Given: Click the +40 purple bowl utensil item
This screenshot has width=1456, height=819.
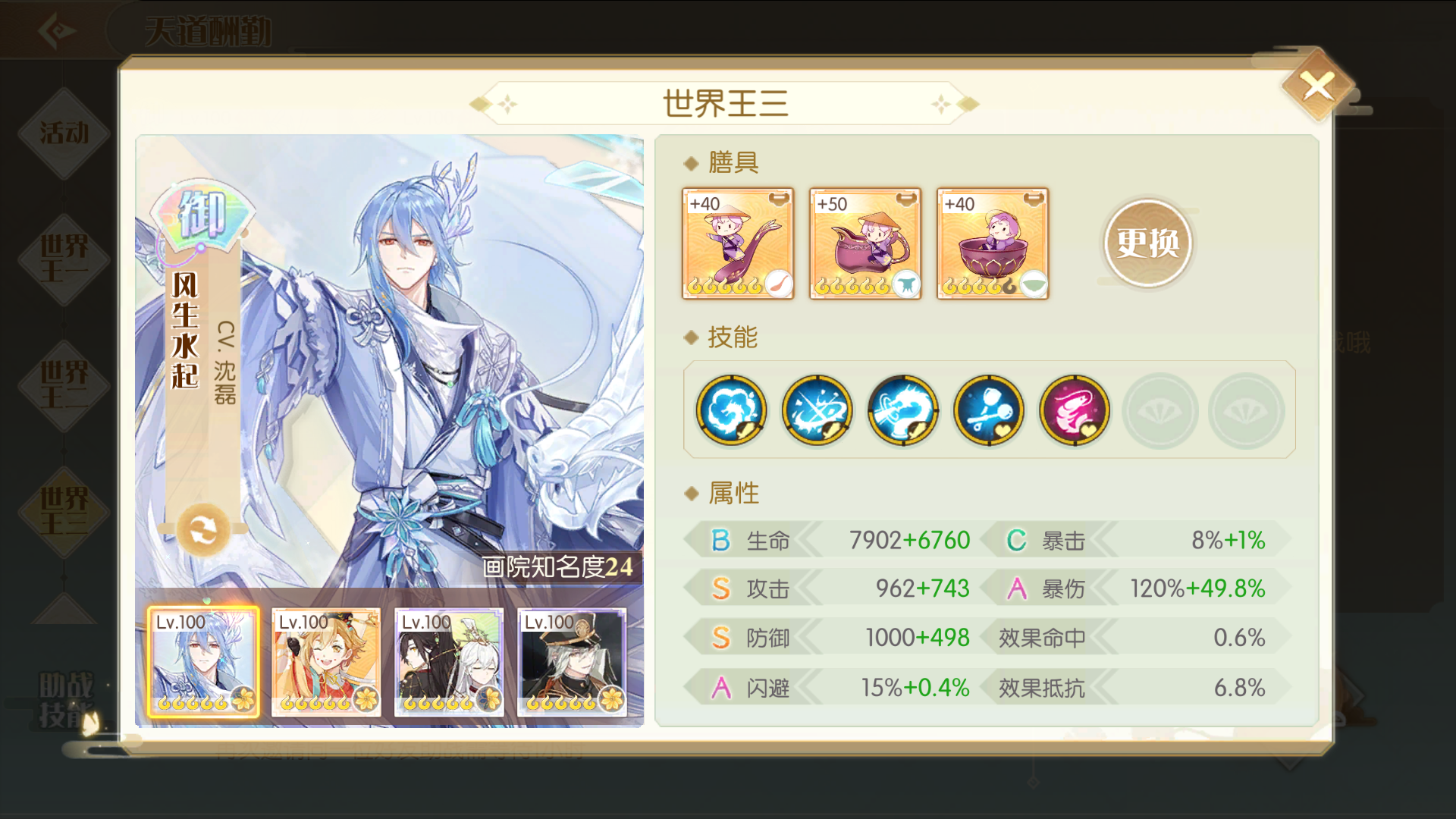Looking at the screenshot, I should pyautogui.click(x=993, y=243).
